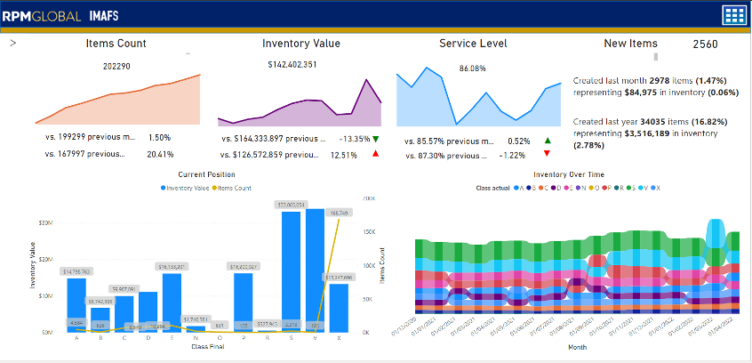This screenshot has width=752, height=363.
Task: Select the class X bar in Current Position
Action: pyautogui.click(x=339, y=308)
